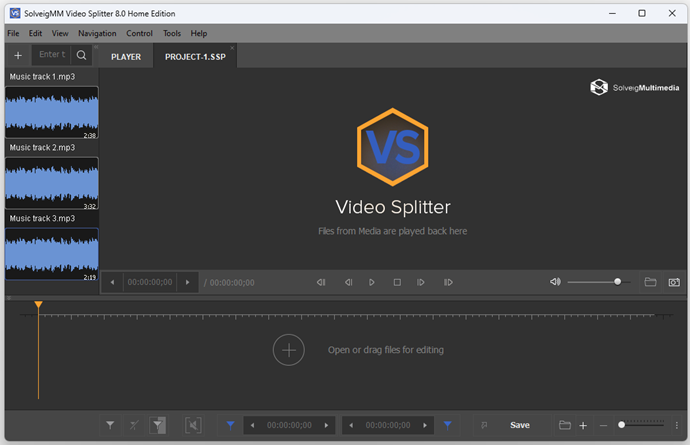This screenshot has height=445, width=690.
Task: Collapse the media panel with double-chevron
Action: pos(96,47)
